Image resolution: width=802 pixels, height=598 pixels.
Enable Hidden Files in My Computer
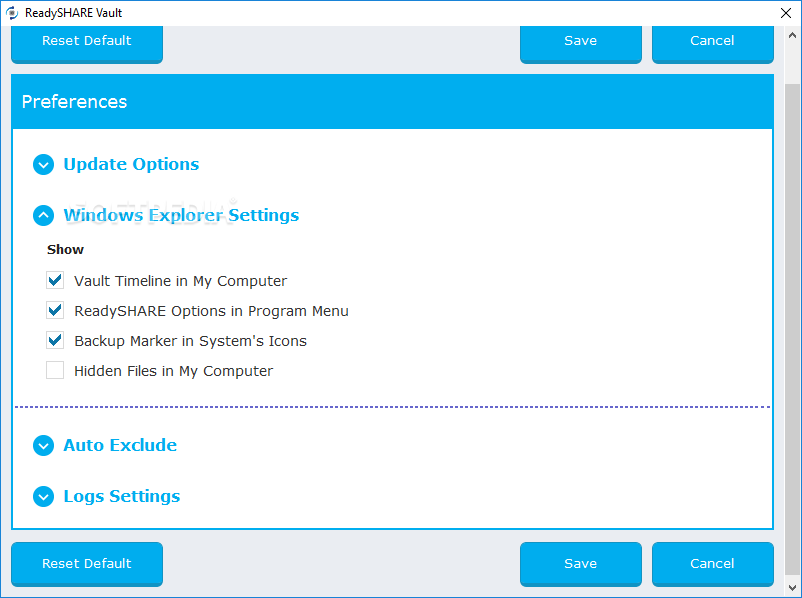click(55, 370)
